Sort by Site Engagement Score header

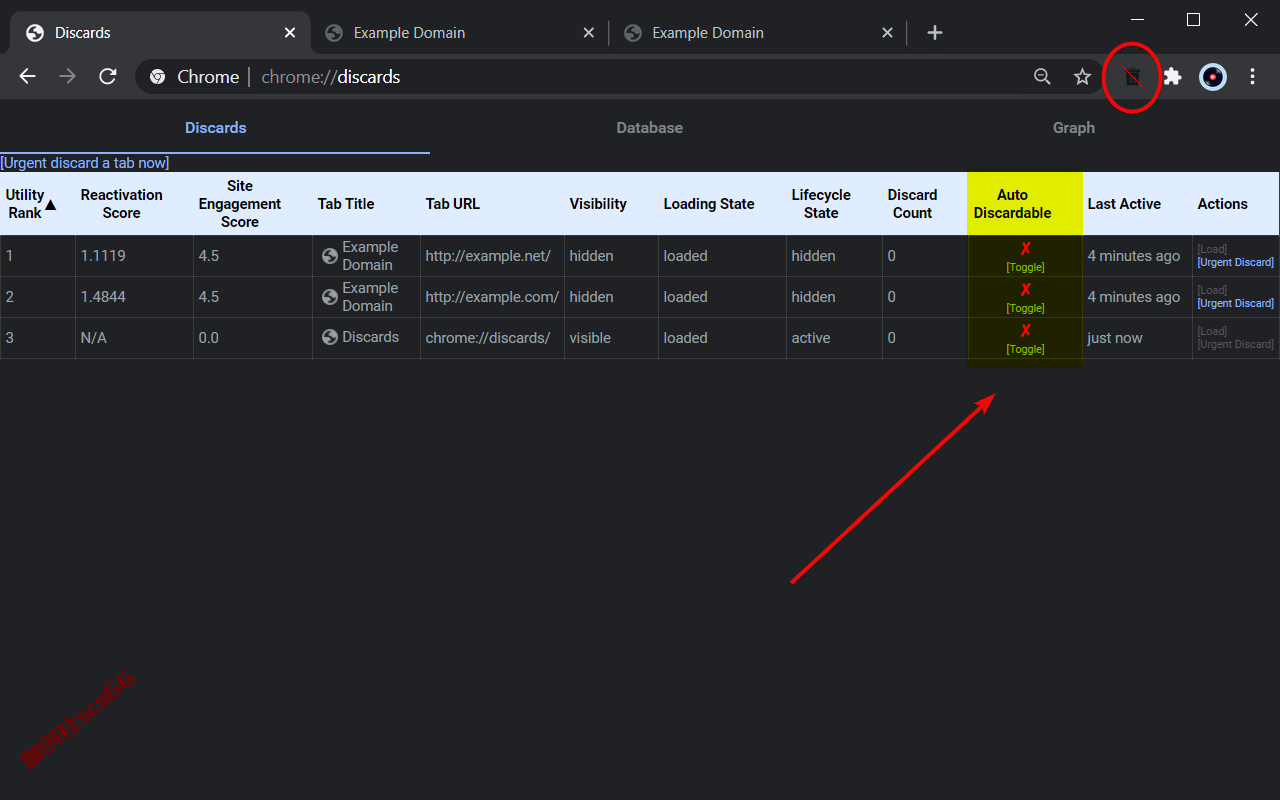[x=252, y=204]
